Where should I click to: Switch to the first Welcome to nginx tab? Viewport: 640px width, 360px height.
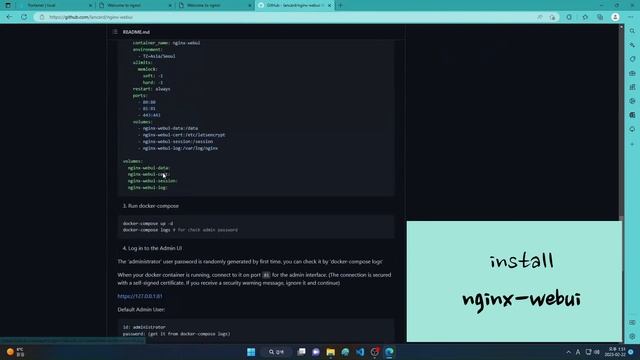[135, 5]
